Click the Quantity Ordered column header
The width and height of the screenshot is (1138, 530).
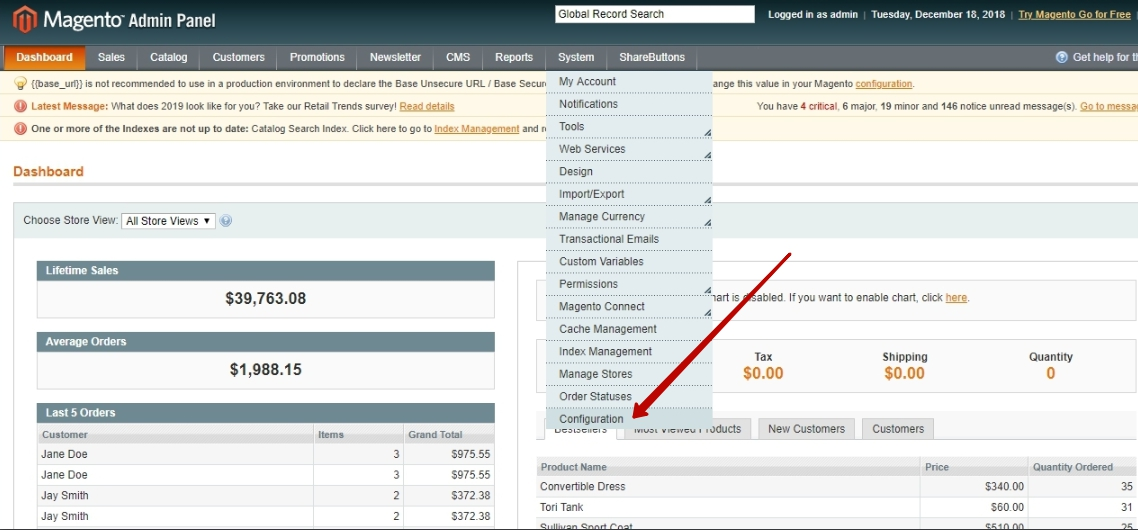point(1083,467)
